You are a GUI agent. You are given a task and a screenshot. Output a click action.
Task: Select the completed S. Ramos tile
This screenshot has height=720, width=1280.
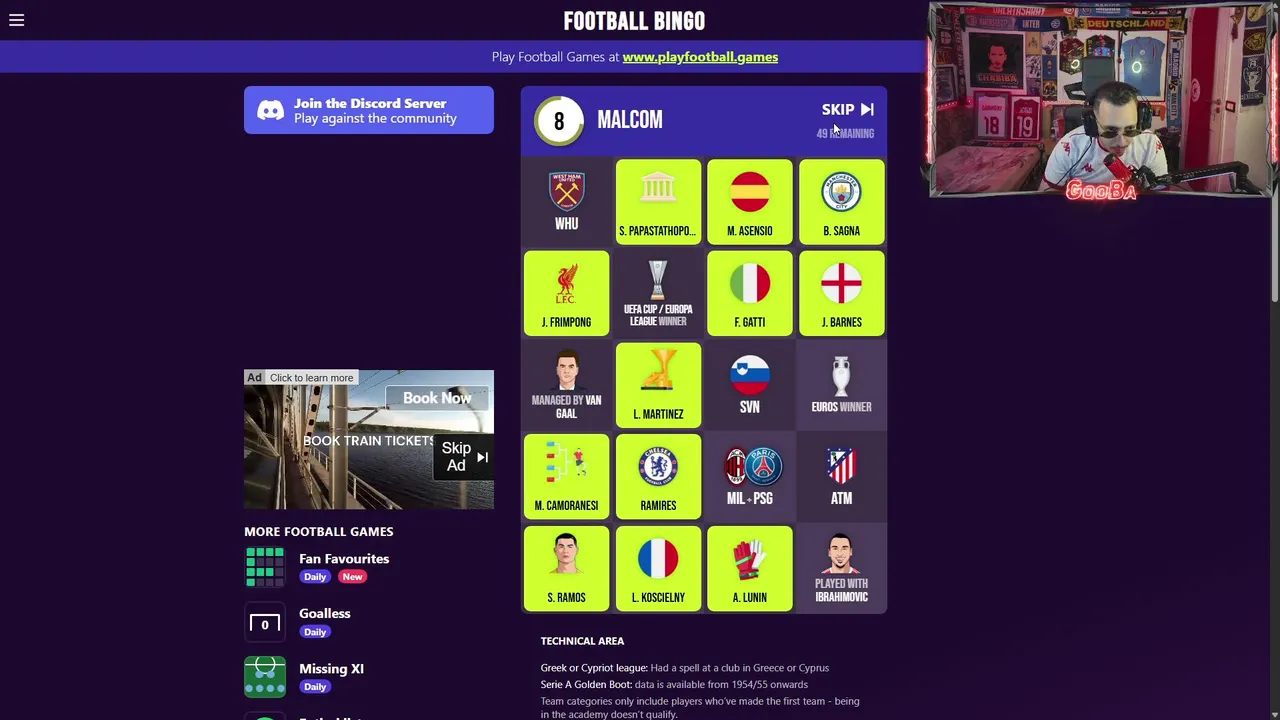566,568
